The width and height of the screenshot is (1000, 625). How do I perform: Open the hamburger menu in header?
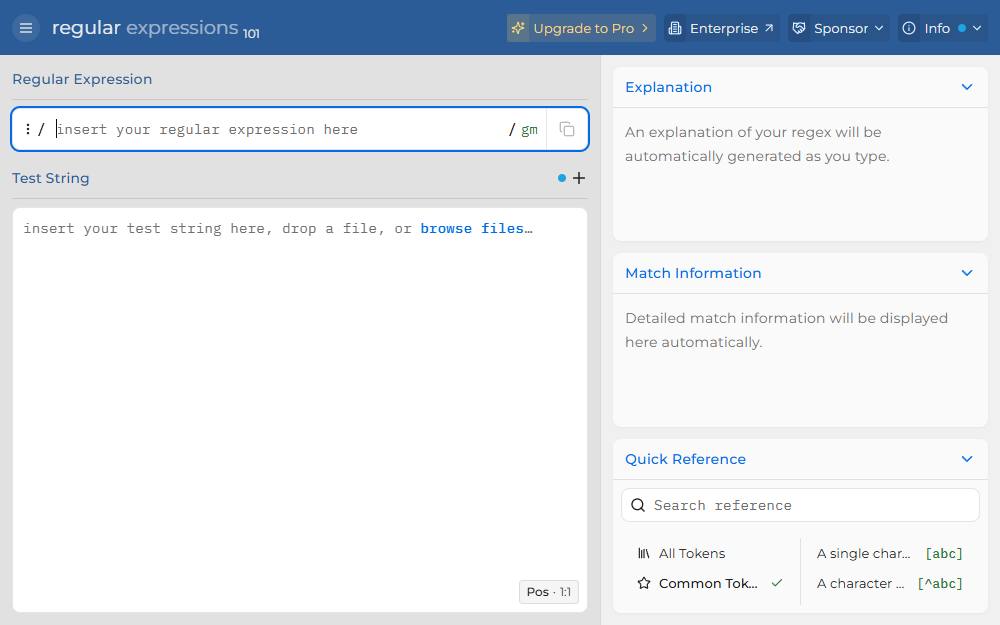26,28
